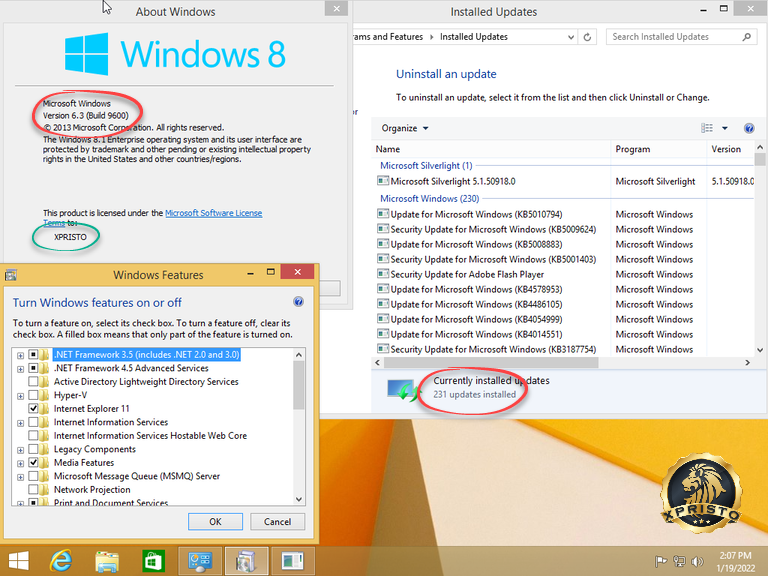Image resolution: width=768 pixels, height=576 pixels.
Task: Click icon of update KB5010794
Action: [383, 214]
